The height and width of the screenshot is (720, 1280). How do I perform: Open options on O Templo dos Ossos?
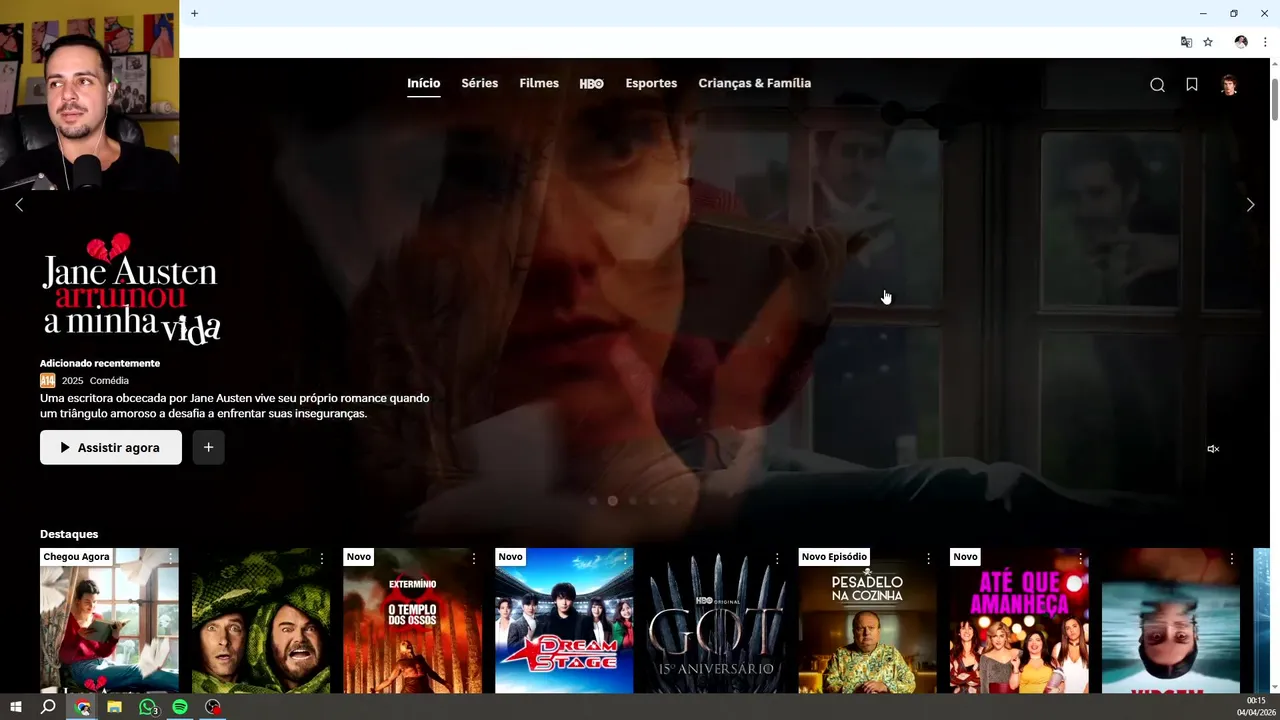pyautogui.click(x=474, y=558)
